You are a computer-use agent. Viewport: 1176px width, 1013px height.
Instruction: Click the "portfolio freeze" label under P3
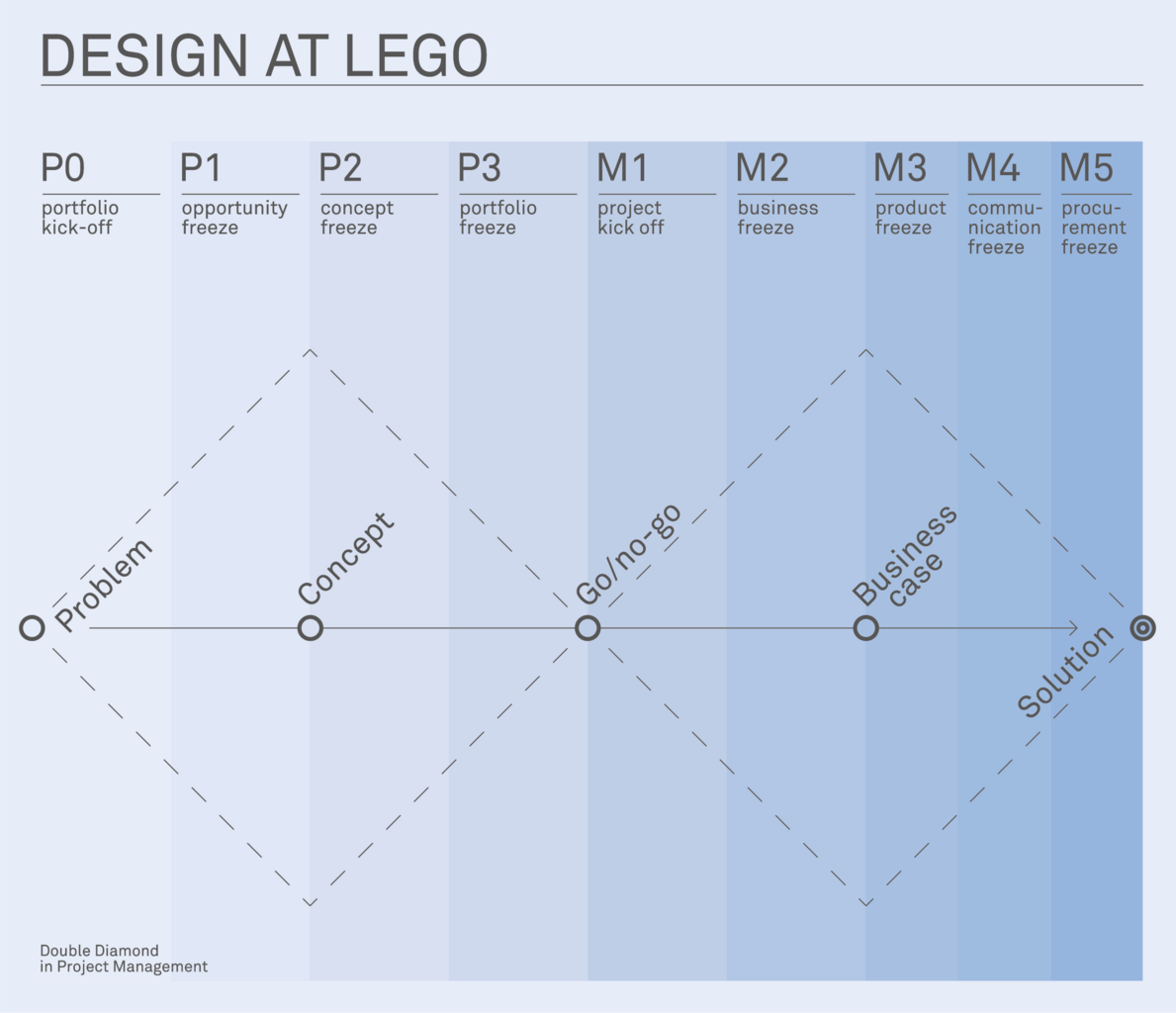point(498,218)
